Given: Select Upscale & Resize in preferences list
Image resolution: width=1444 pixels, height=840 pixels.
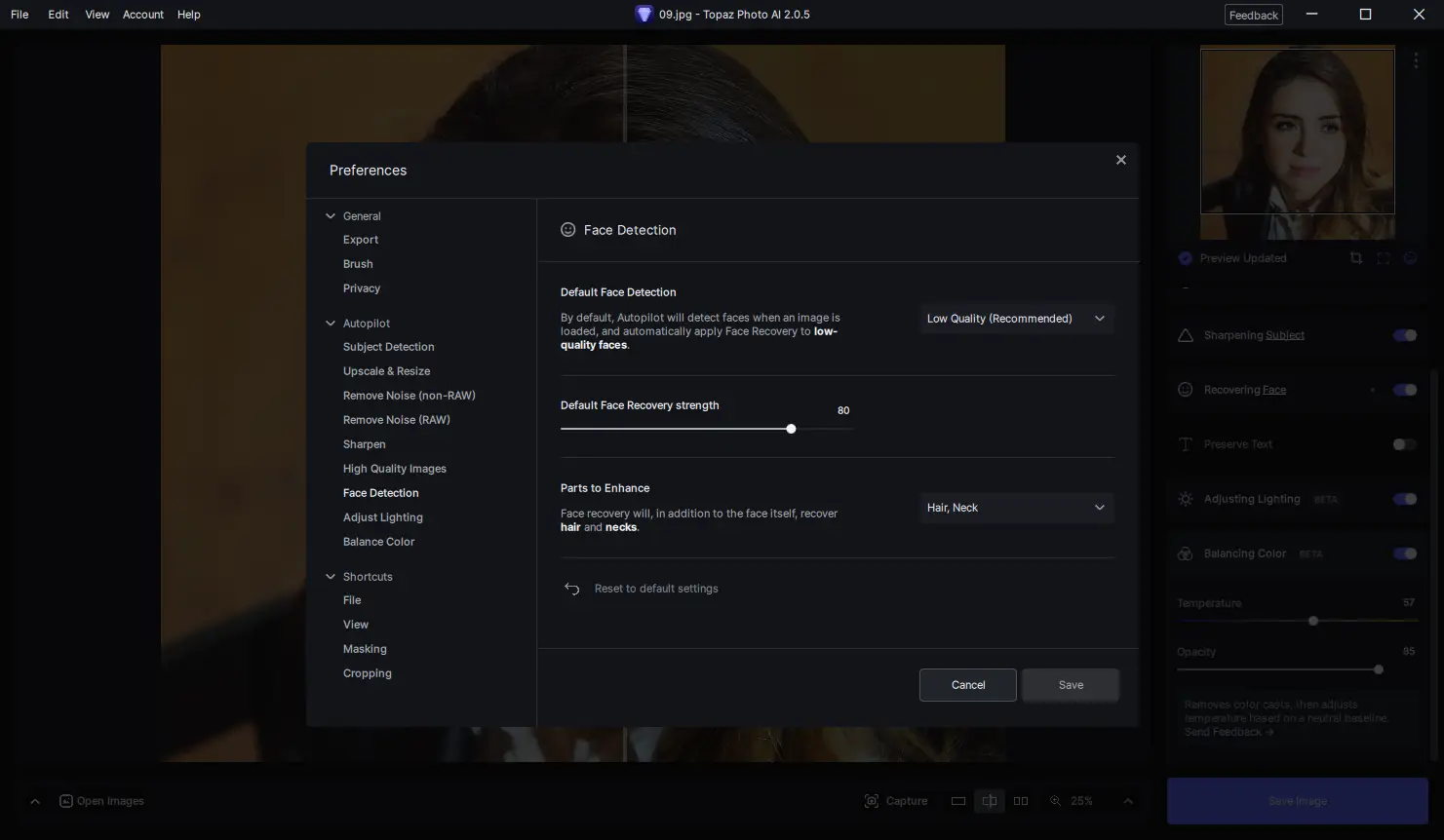Looking at the screenshot, I should [x=386, y=371].
